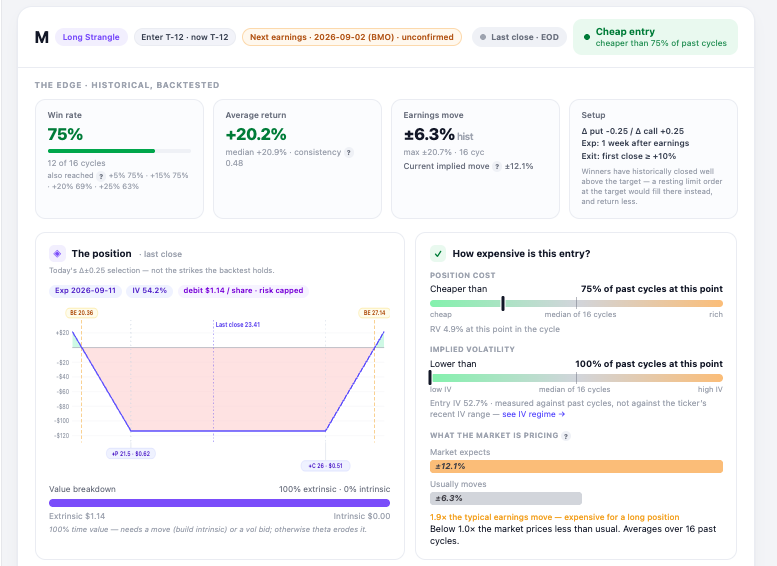Click the consistency help question mark
777x566 pixels.
pos(349,153)
